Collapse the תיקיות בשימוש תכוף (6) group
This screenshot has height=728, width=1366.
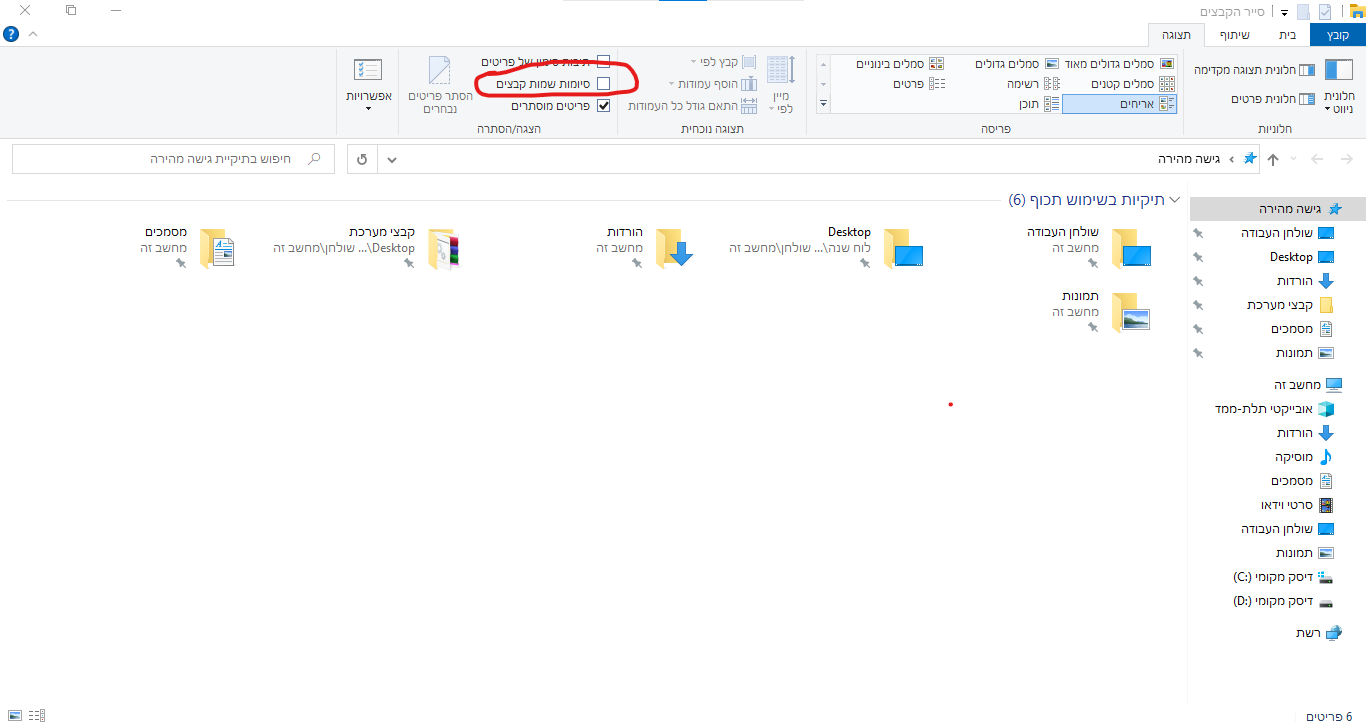point(1174,200)
